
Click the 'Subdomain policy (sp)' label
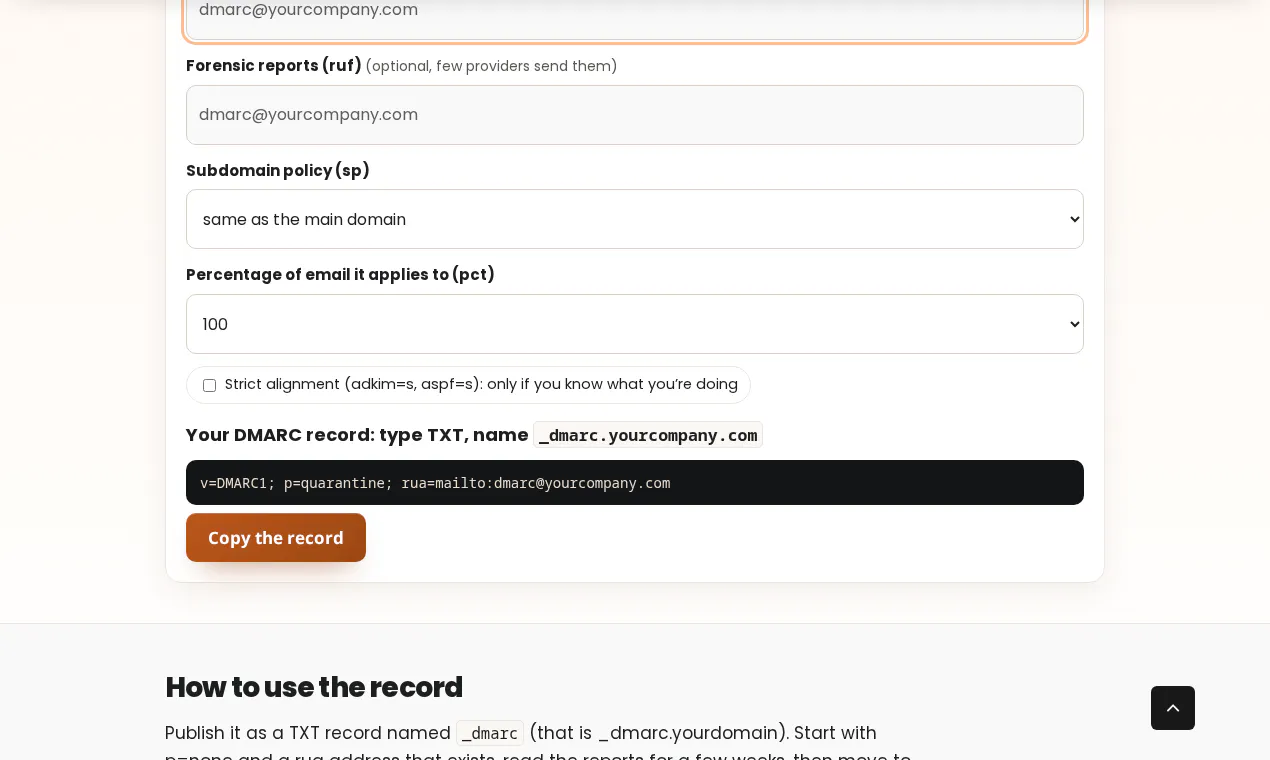278,171
